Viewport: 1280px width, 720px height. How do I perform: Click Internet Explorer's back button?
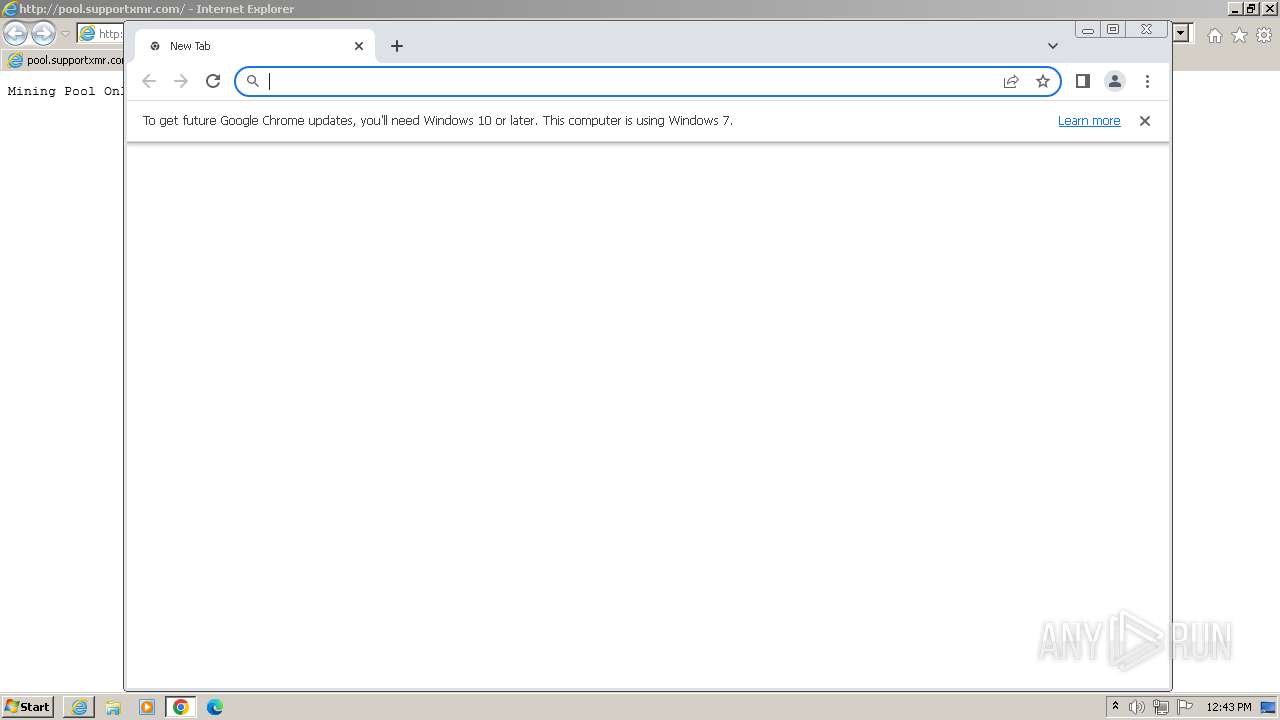15,34
